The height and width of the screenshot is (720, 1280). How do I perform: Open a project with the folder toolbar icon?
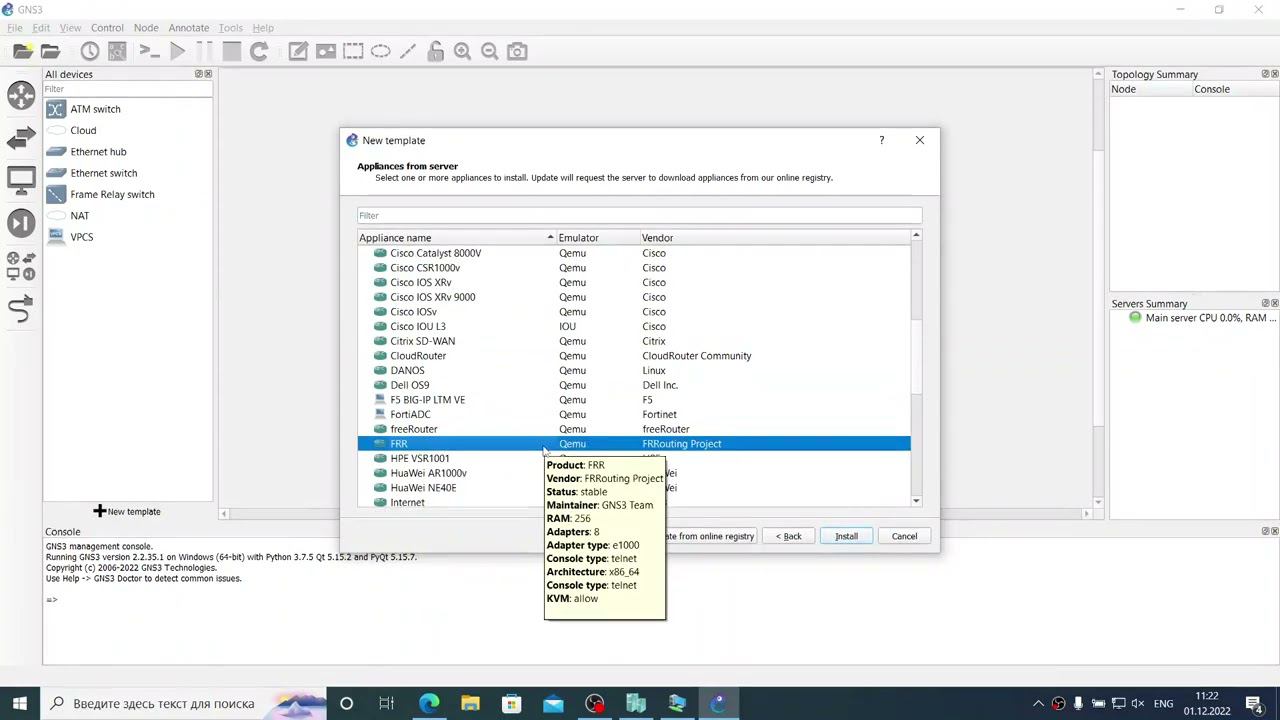50,51
